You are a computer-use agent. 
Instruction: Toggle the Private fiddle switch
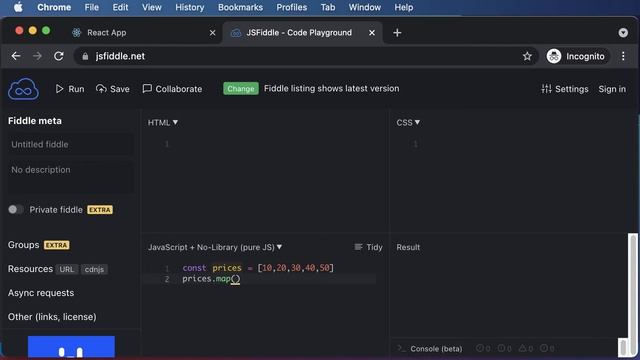(16, 210)
